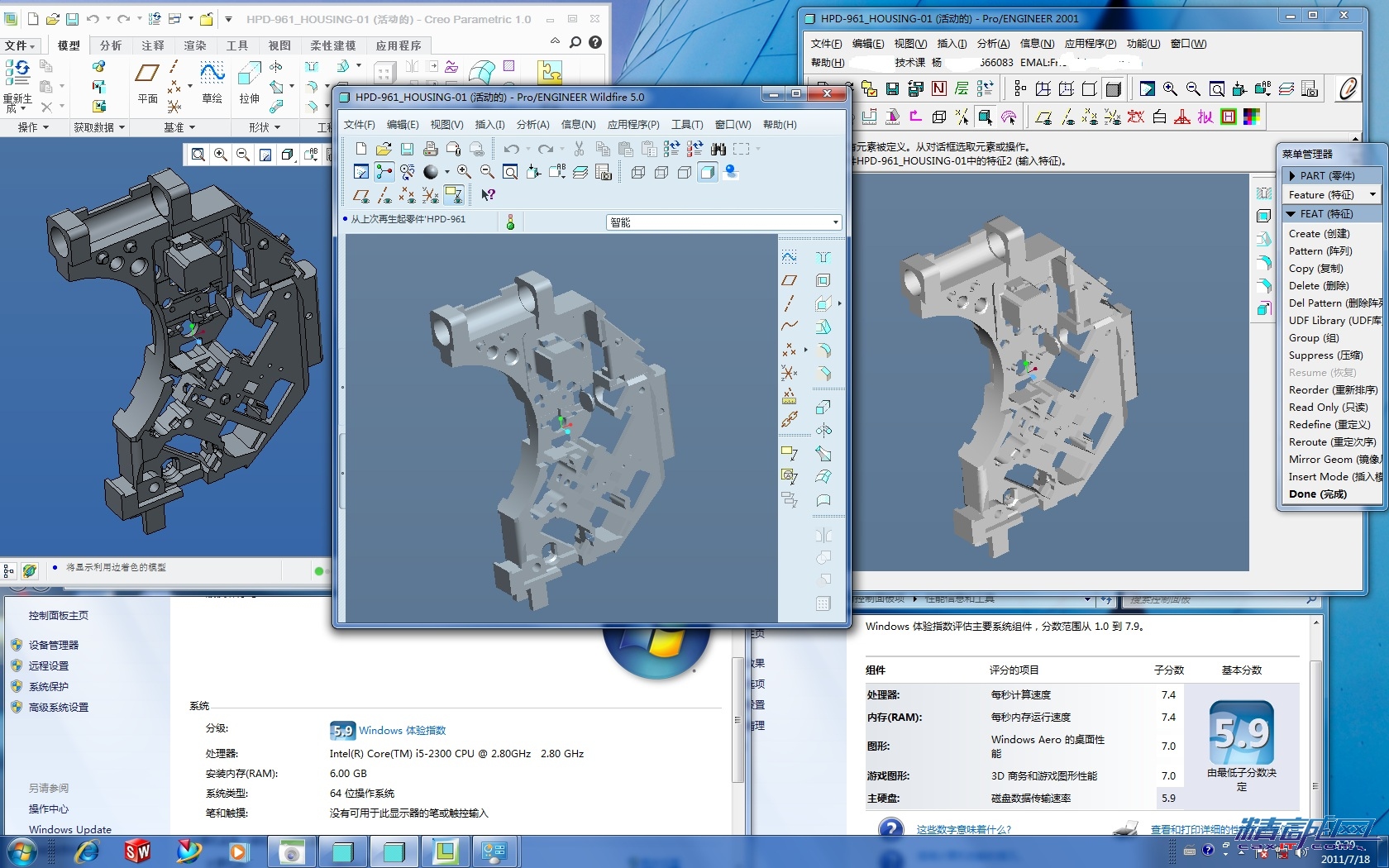The image size is (1389, 868).
Task: Click Save disk icon in Pro/E 2001 toolbar
Action: (x=892, y=88)
